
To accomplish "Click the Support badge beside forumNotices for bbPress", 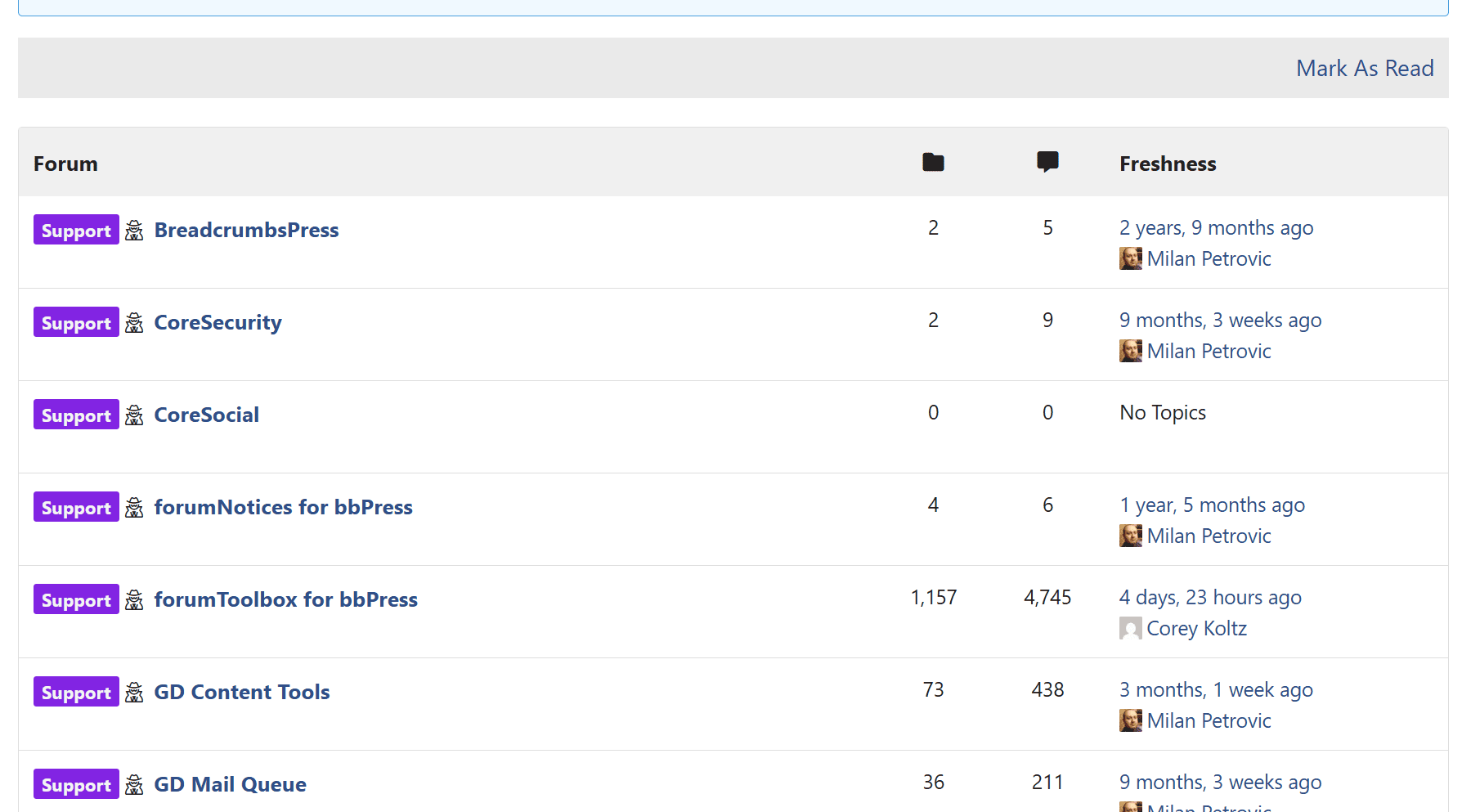I will click(x=76, y=507).
